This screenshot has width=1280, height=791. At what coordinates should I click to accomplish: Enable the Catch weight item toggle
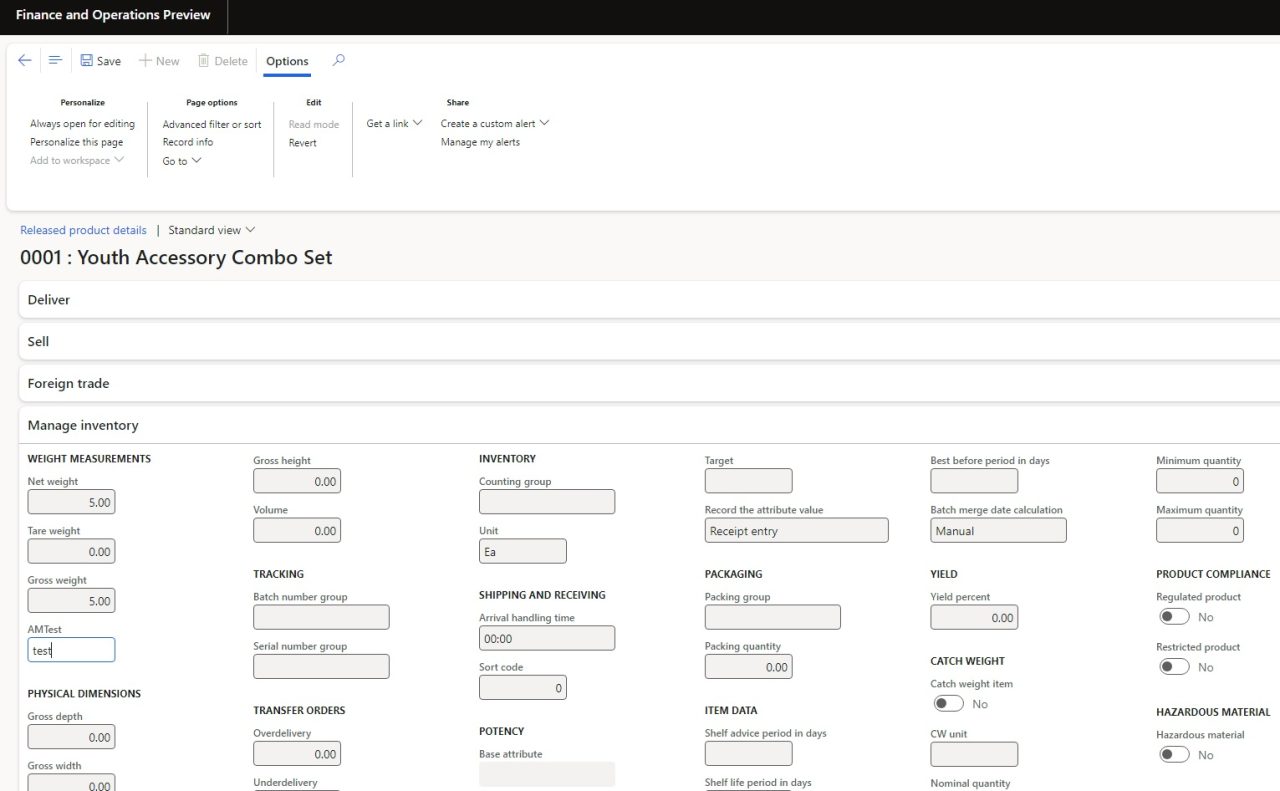point(948,703)
